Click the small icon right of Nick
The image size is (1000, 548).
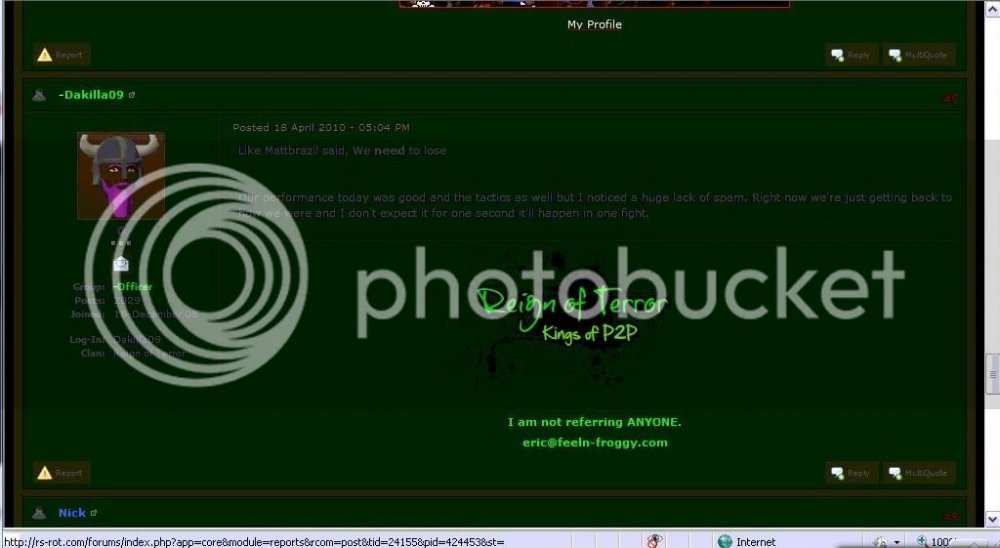(x=94, y=513)
